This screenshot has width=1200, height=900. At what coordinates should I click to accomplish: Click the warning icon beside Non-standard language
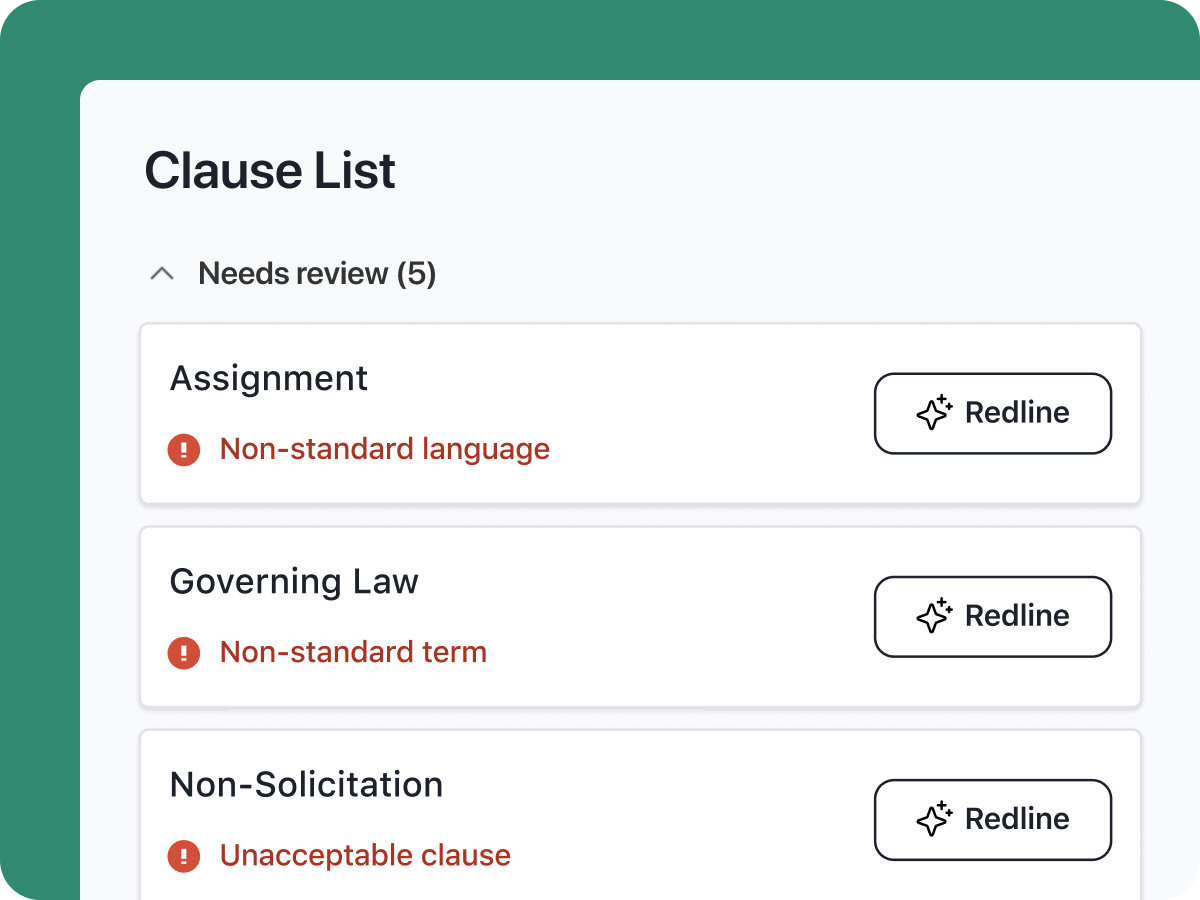(x=184, y=450)
